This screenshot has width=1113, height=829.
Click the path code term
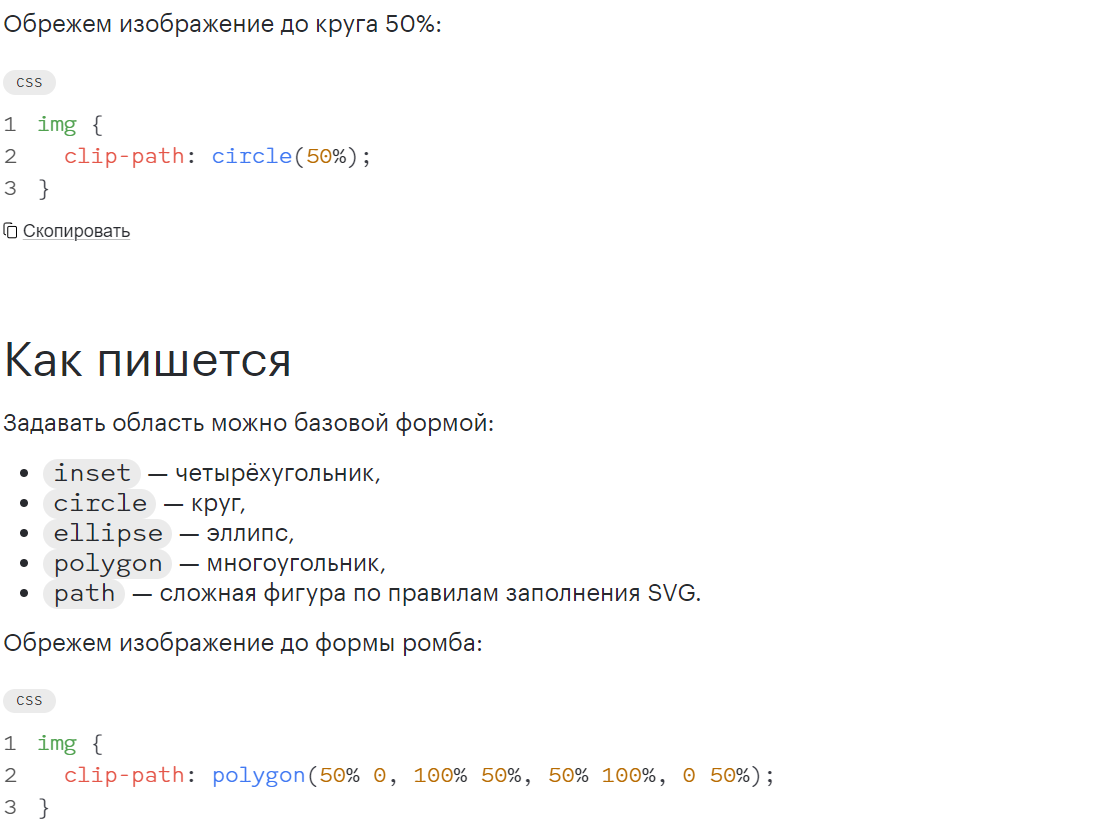pyautogui.click(x=84, y=593)
